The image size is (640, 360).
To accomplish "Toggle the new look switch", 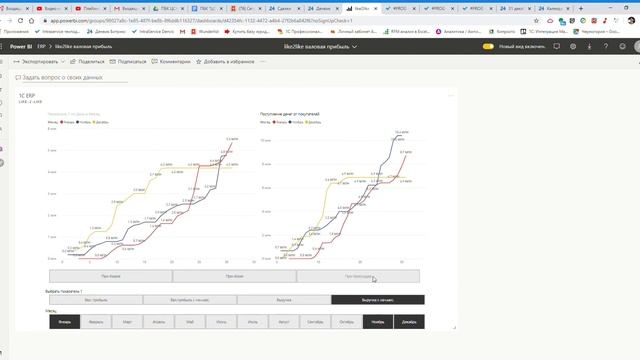I will point(488,47).
